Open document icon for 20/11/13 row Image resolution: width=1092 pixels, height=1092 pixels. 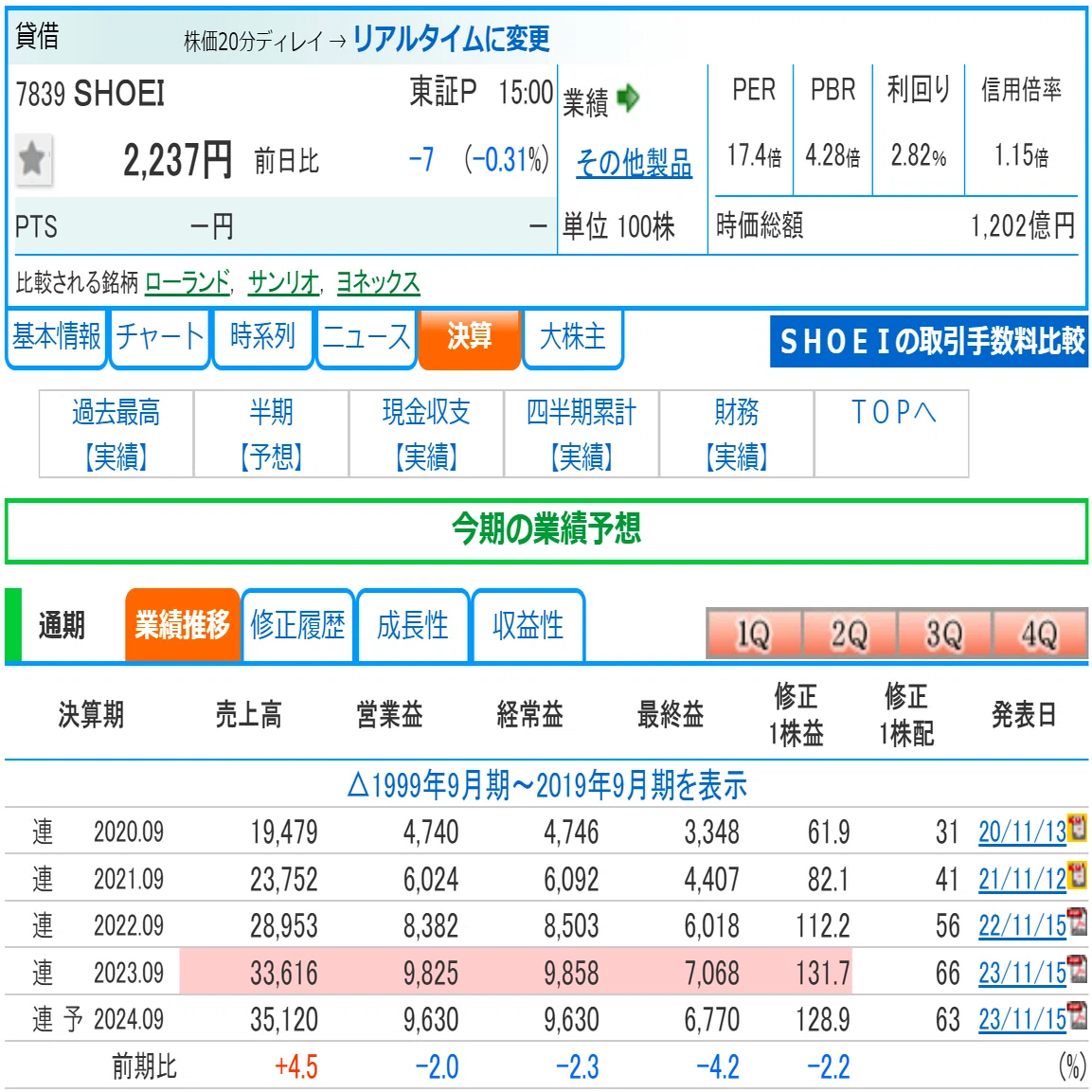click(x=1078, y=828)
